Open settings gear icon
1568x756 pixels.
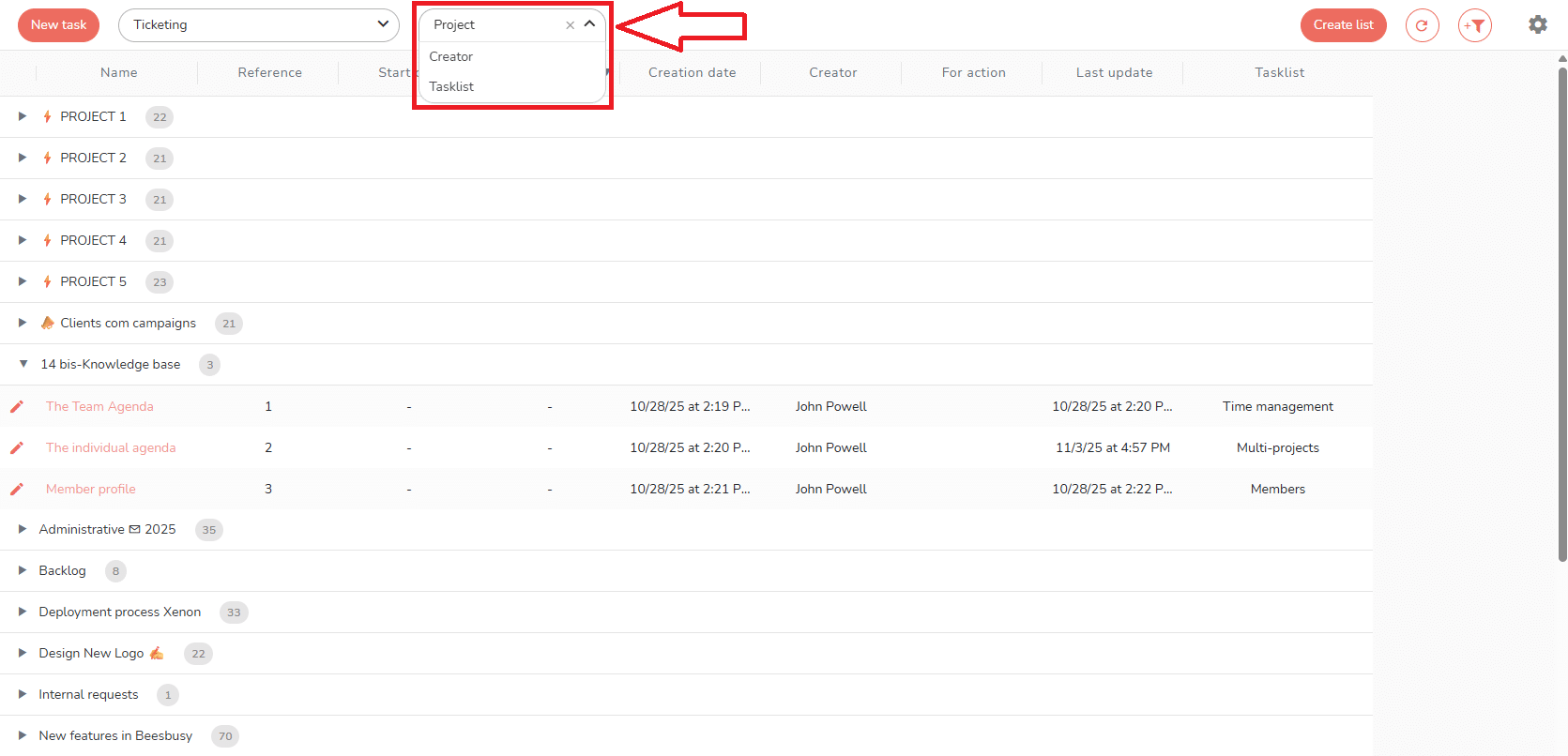pyautogui.click(x=1537, y=24)
